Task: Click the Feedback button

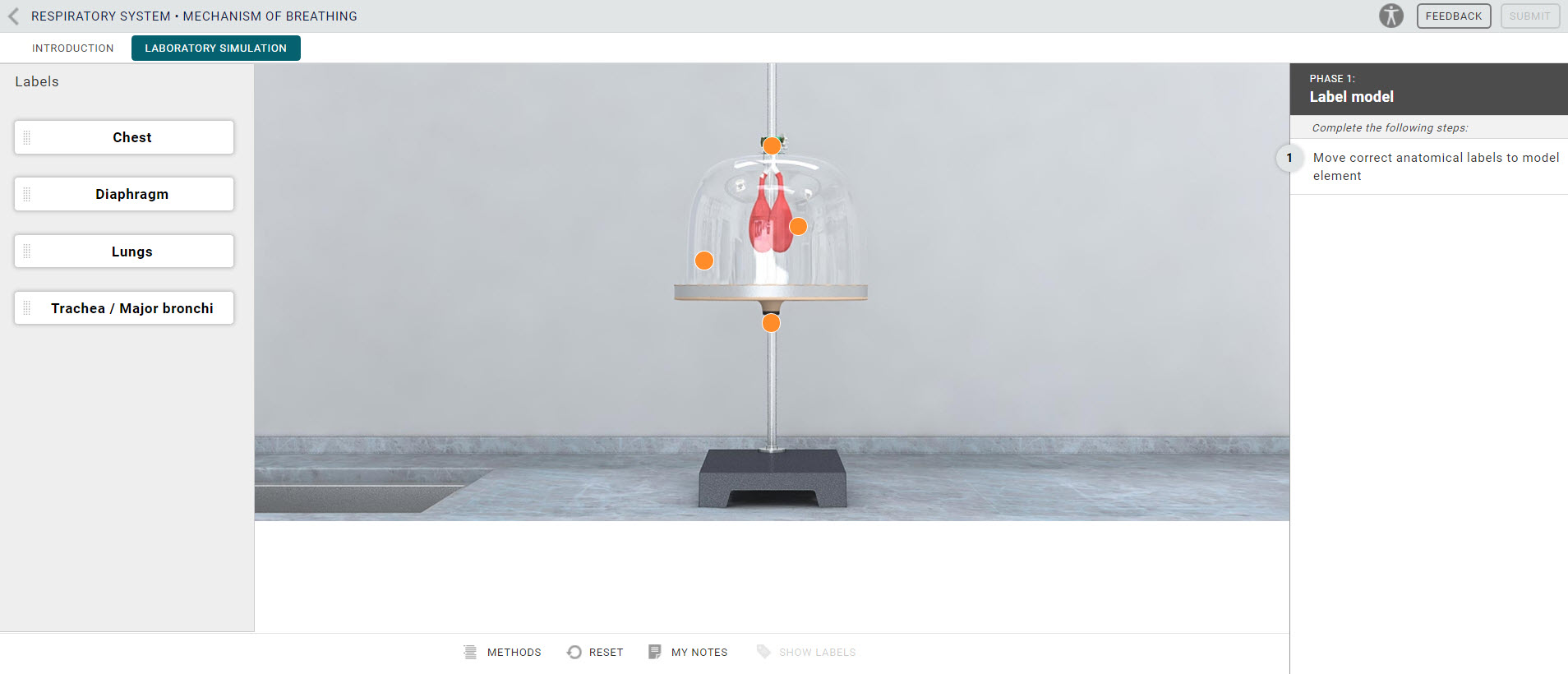Action: [x=1454, y=16]
